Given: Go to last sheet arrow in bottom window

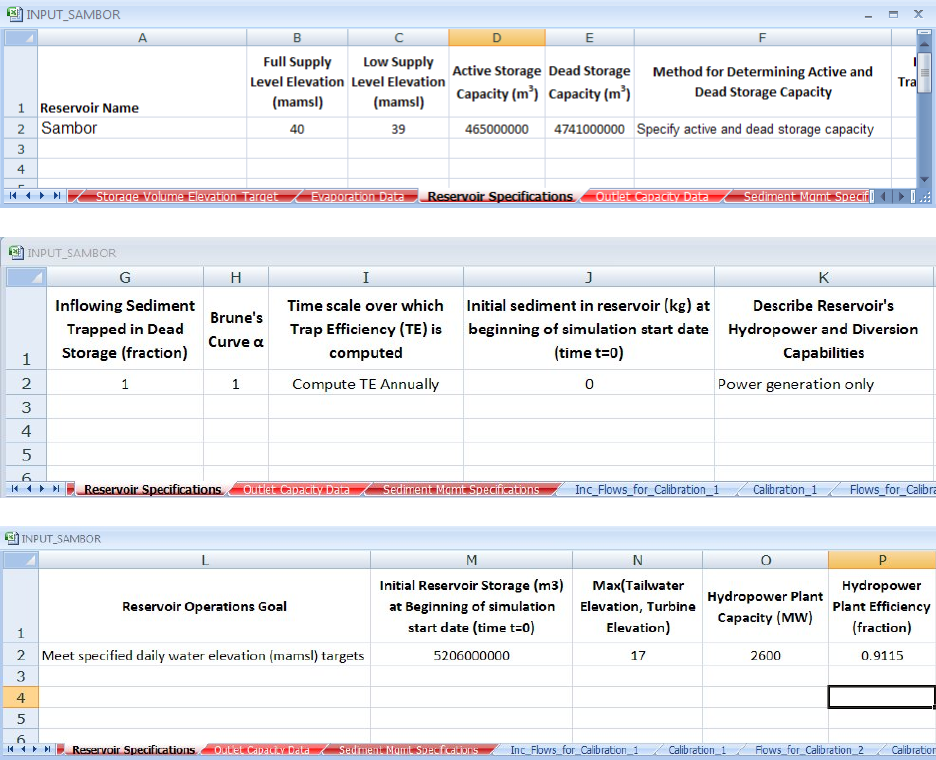Looking at the screenshot, I should (x=47, y=749).
